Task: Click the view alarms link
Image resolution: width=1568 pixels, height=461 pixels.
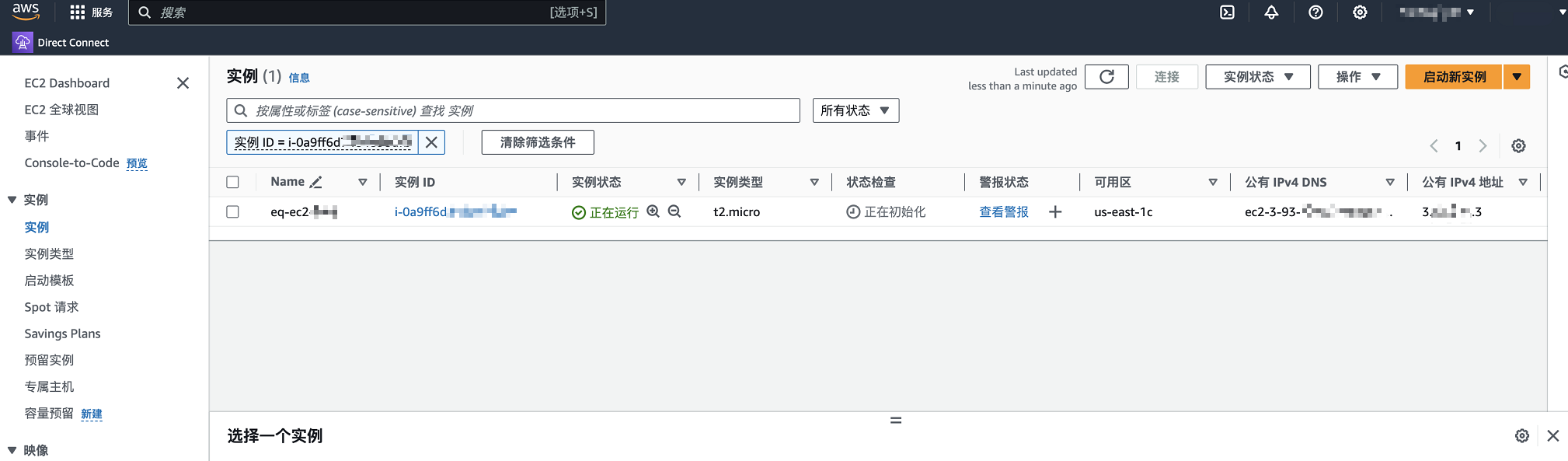Action: coord(1004,211)
